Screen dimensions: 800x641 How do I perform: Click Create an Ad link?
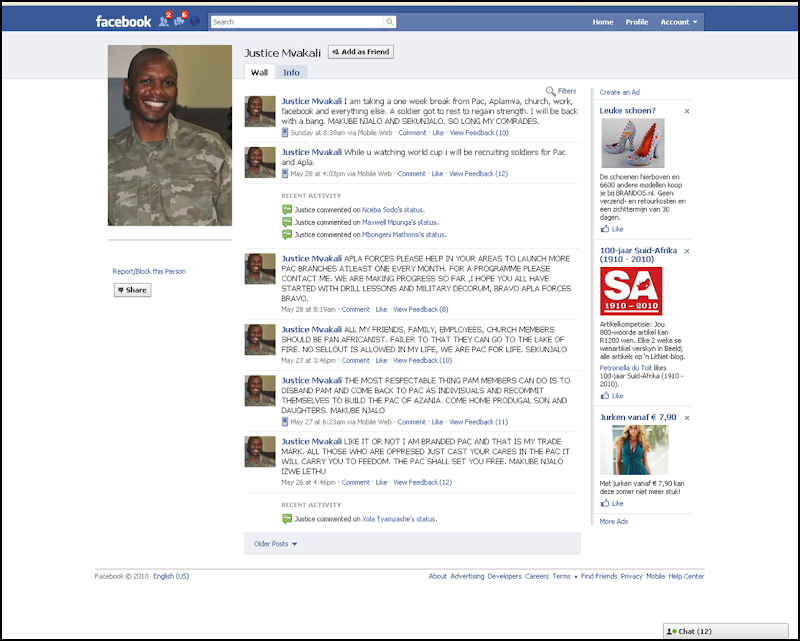point(619,92)
